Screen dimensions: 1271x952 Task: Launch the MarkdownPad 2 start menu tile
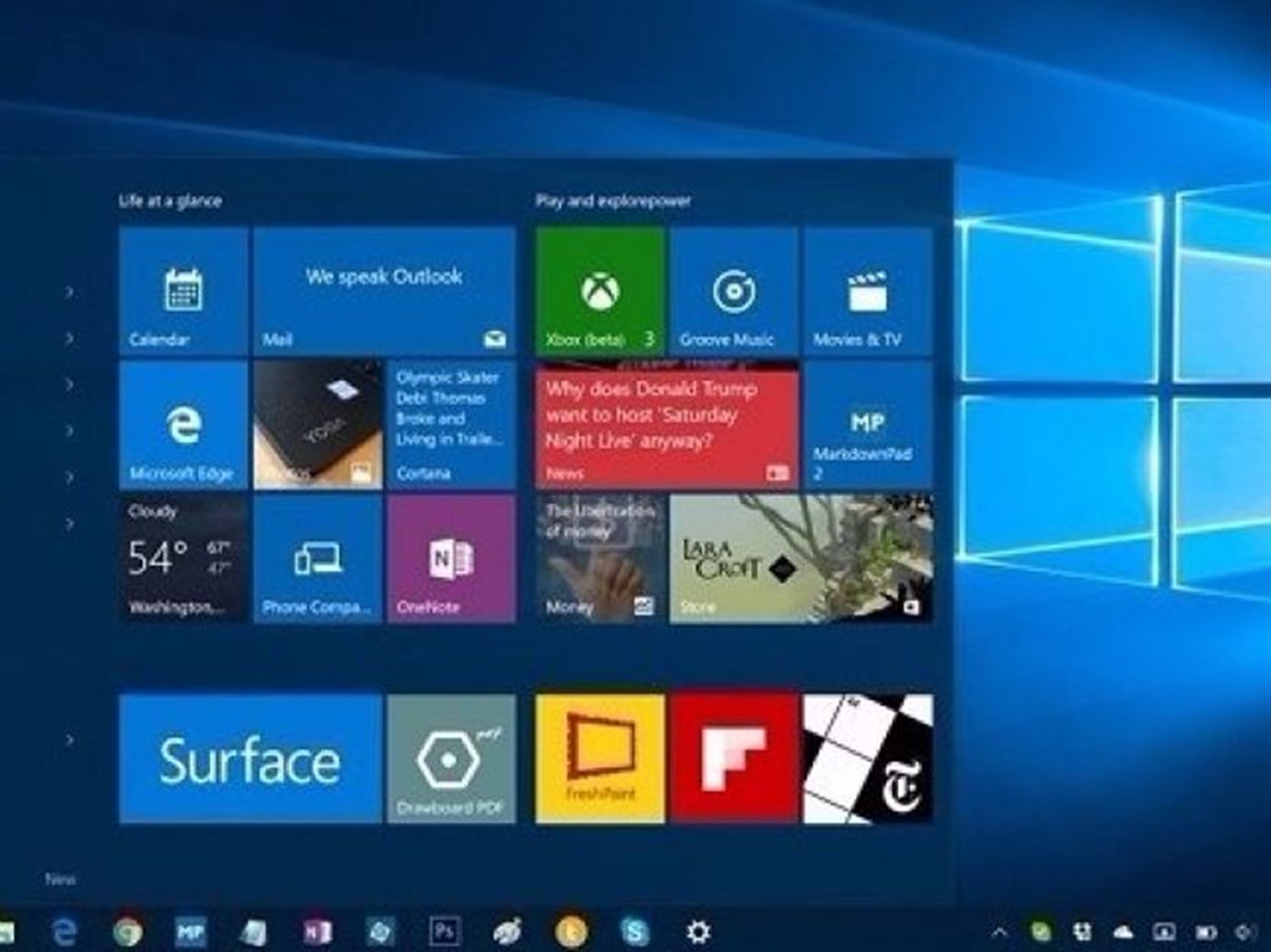click(x=868, y=424)
